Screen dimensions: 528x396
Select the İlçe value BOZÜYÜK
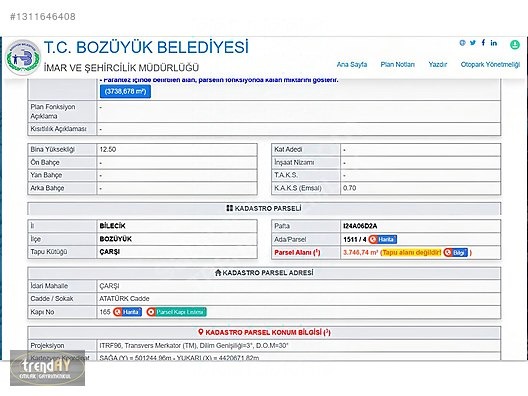pos(116,239)
